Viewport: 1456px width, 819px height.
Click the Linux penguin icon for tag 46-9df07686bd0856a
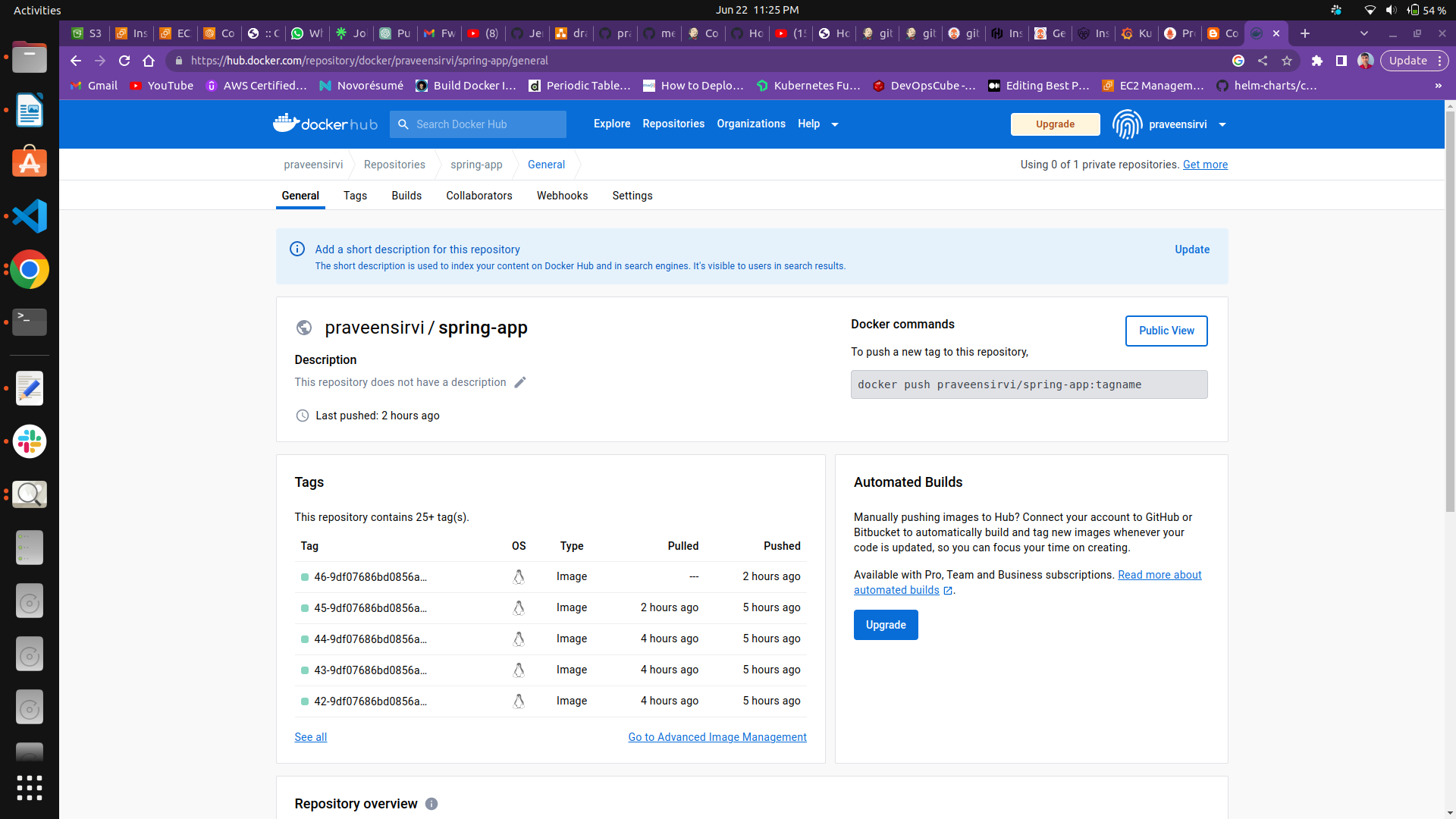pos(519,577)
